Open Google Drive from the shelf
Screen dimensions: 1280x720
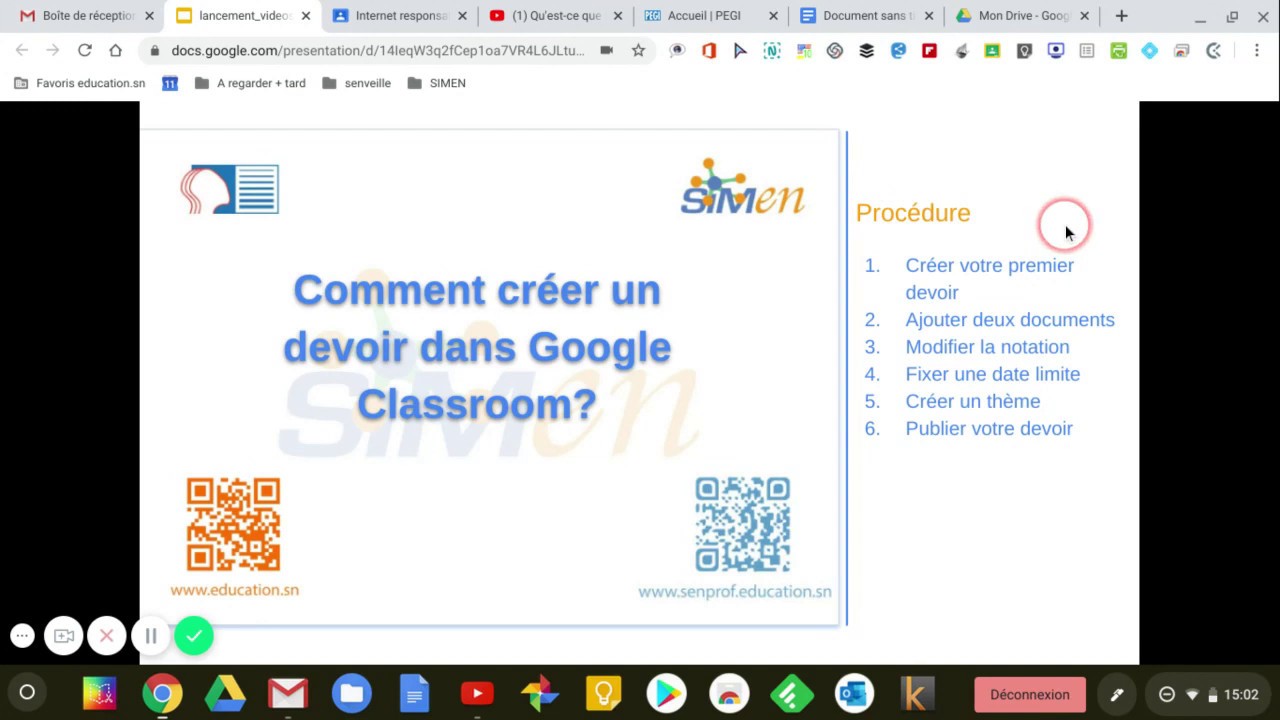[225, 693]
